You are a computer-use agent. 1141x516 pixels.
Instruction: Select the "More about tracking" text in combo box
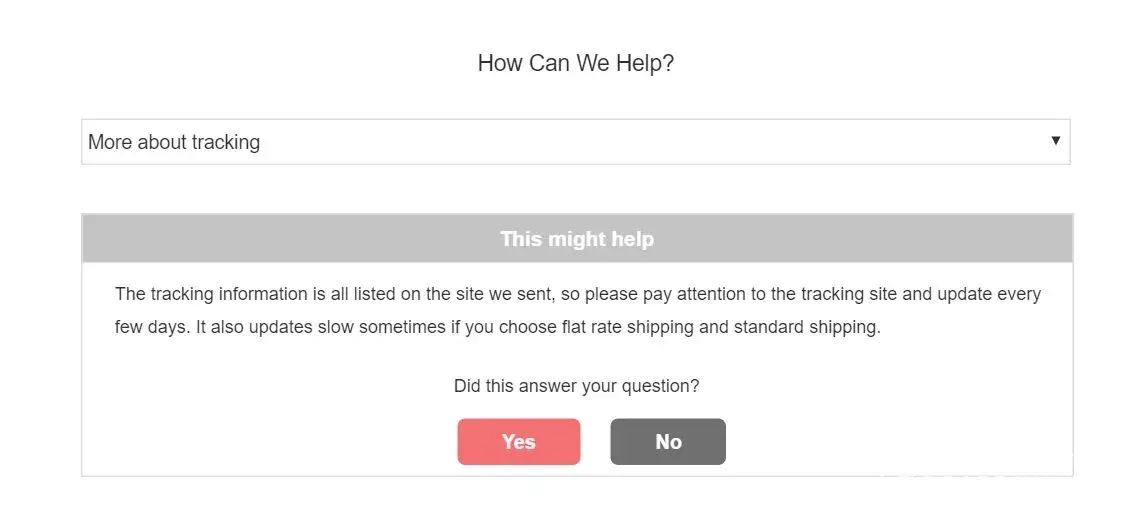(174, 142)
